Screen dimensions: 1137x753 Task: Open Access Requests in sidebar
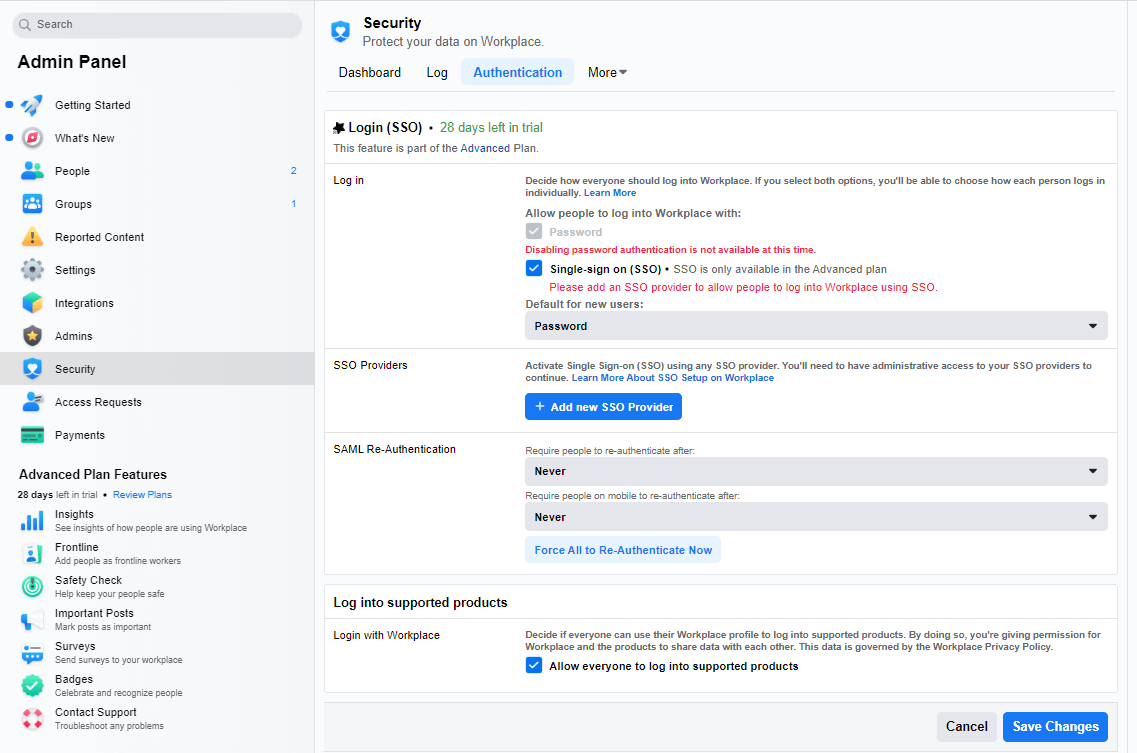(x=157, y=402)
